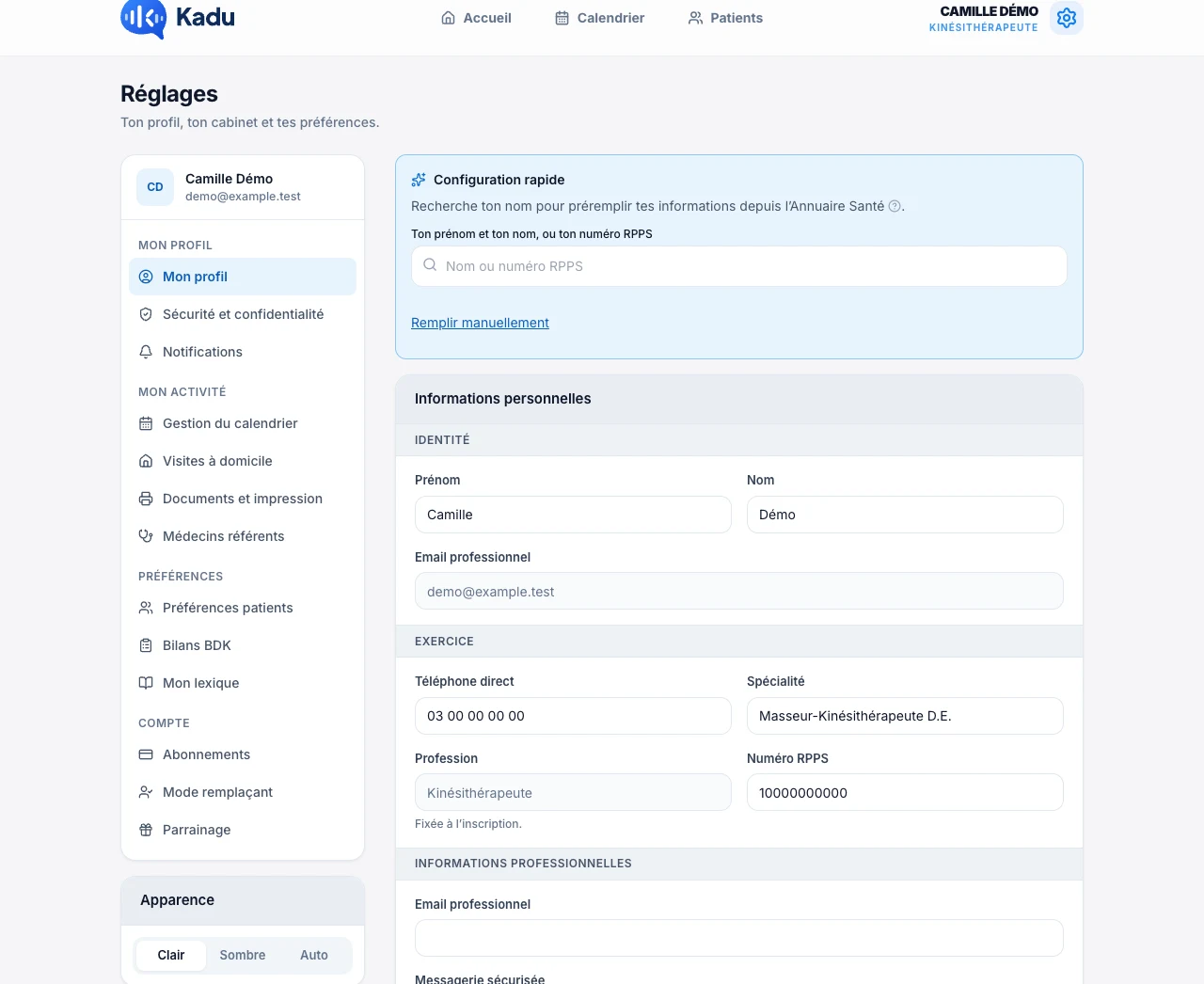The image size is (1204, 984).
Task: Click the shield icon for Sécurité et confidentialité
Action: point(146,314)
